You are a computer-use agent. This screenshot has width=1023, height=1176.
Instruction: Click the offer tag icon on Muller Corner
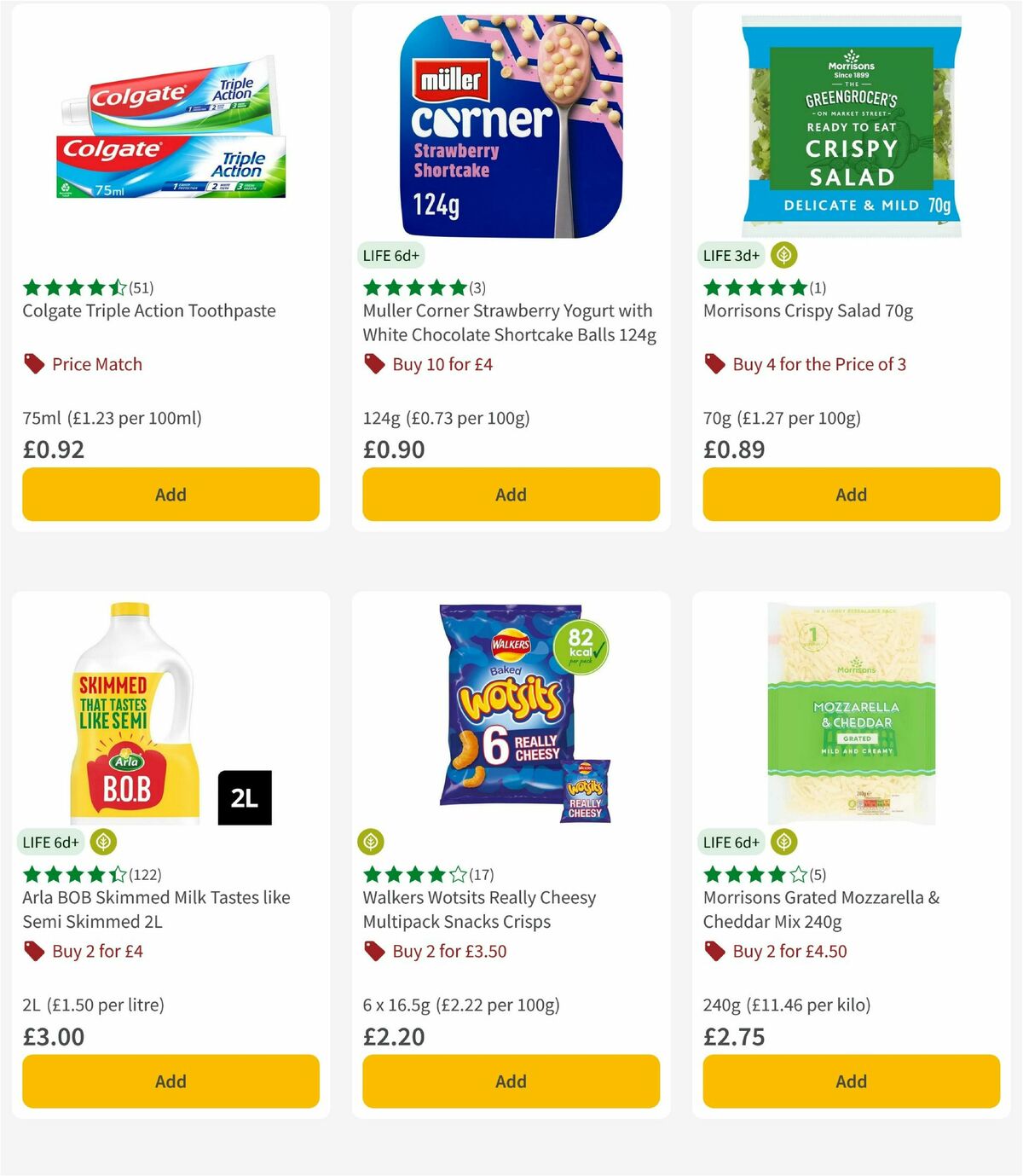coord(374,363)
